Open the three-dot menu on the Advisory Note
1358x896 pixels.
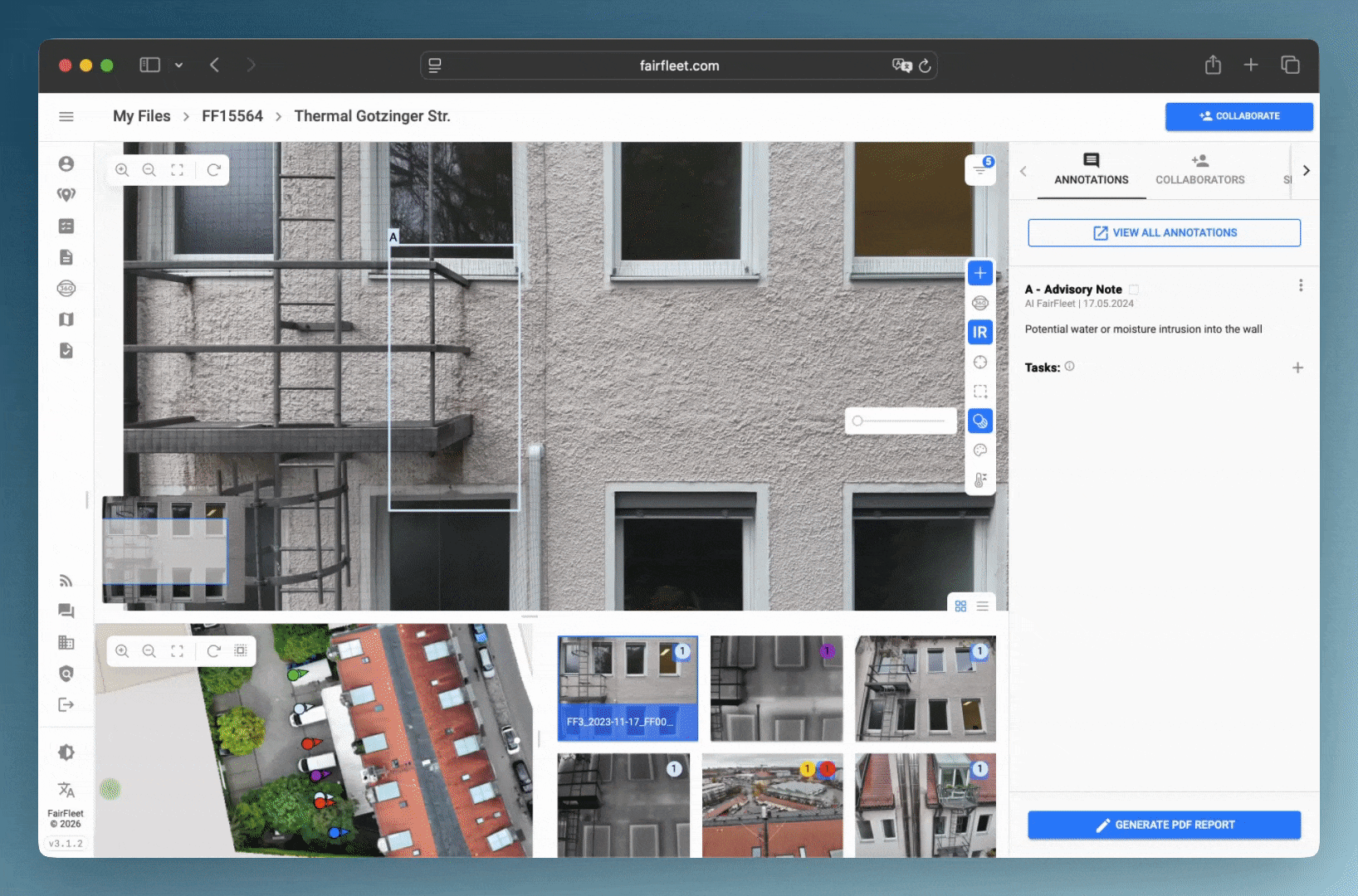coord(1301,285)
